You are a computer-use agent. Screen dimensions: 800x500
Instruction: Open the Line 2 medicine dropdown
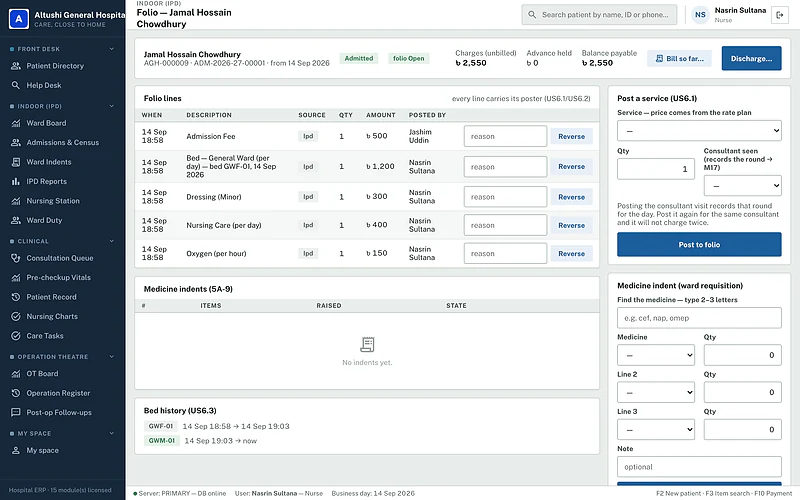[656, 392]
